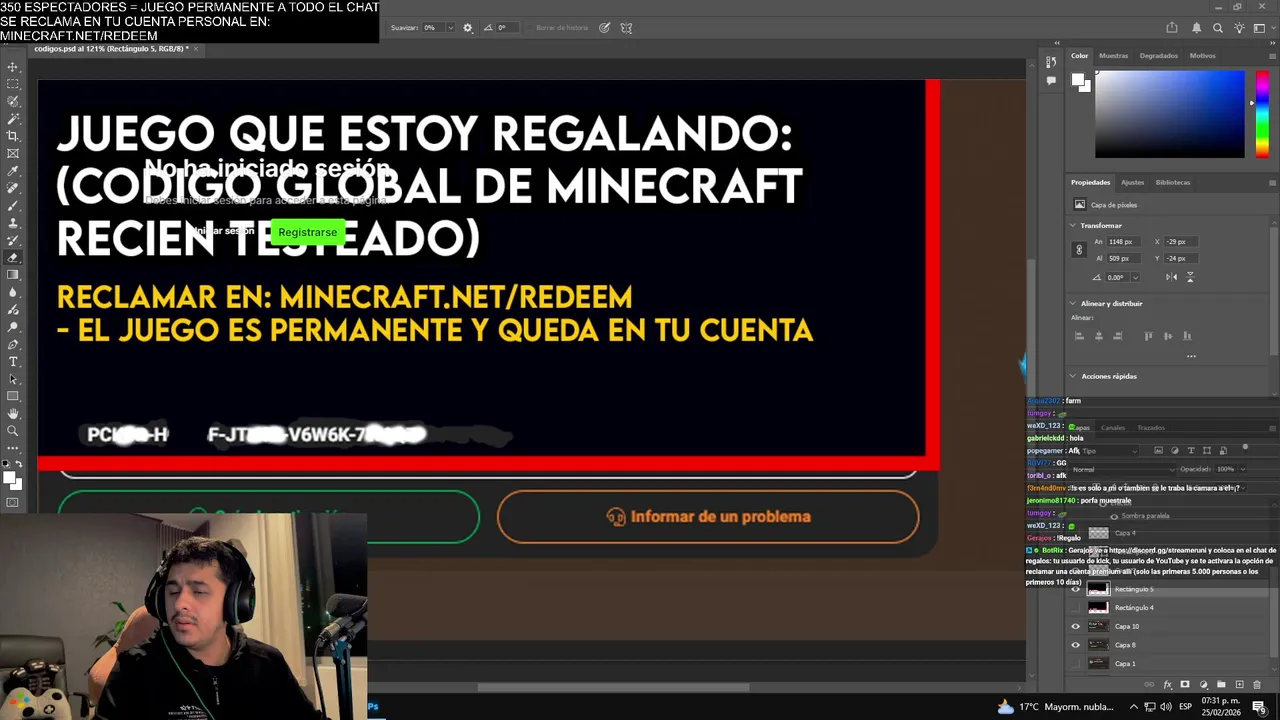Open the Comments panel icon
This screenshot has height=720, width=1280.
(x=1050, y=80)
